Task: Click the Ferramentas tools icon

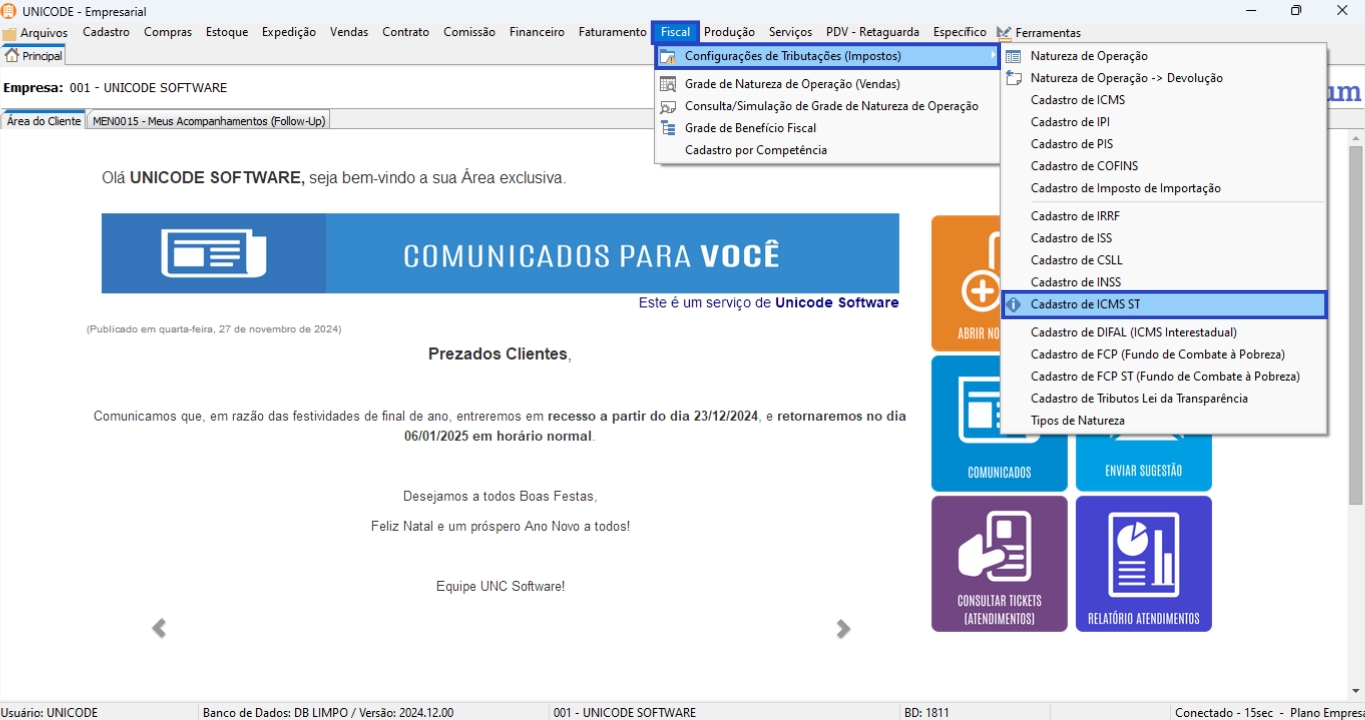Action: click(1004, 33)
